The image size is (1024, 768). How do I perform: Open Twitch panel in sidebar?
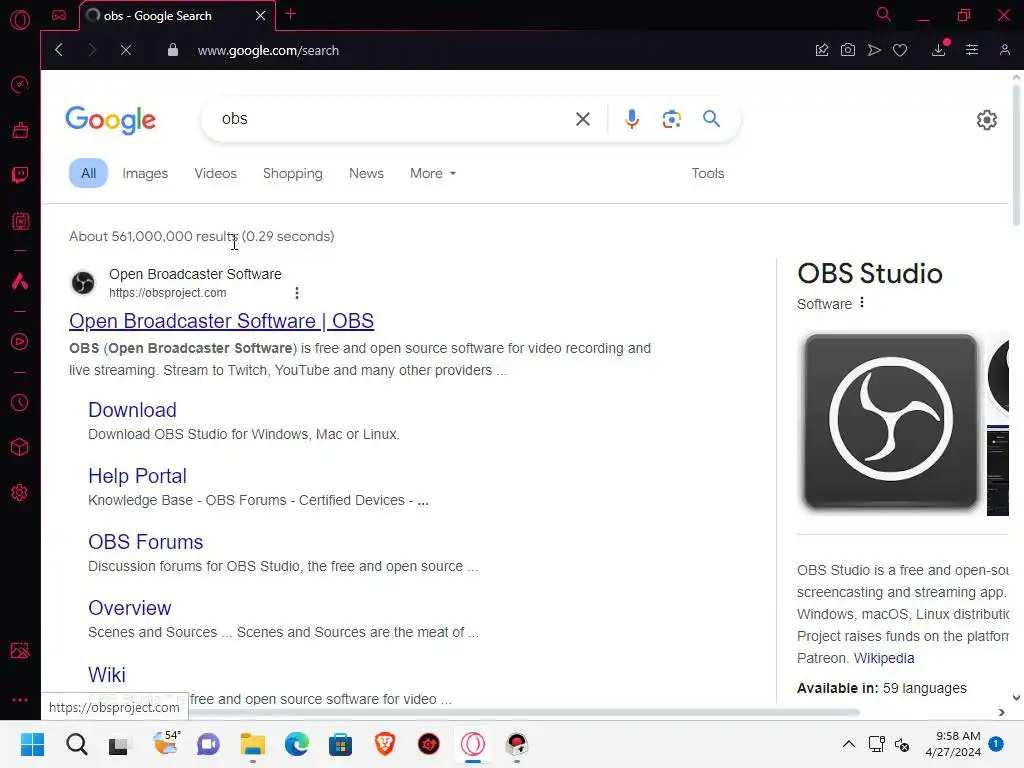20,175
